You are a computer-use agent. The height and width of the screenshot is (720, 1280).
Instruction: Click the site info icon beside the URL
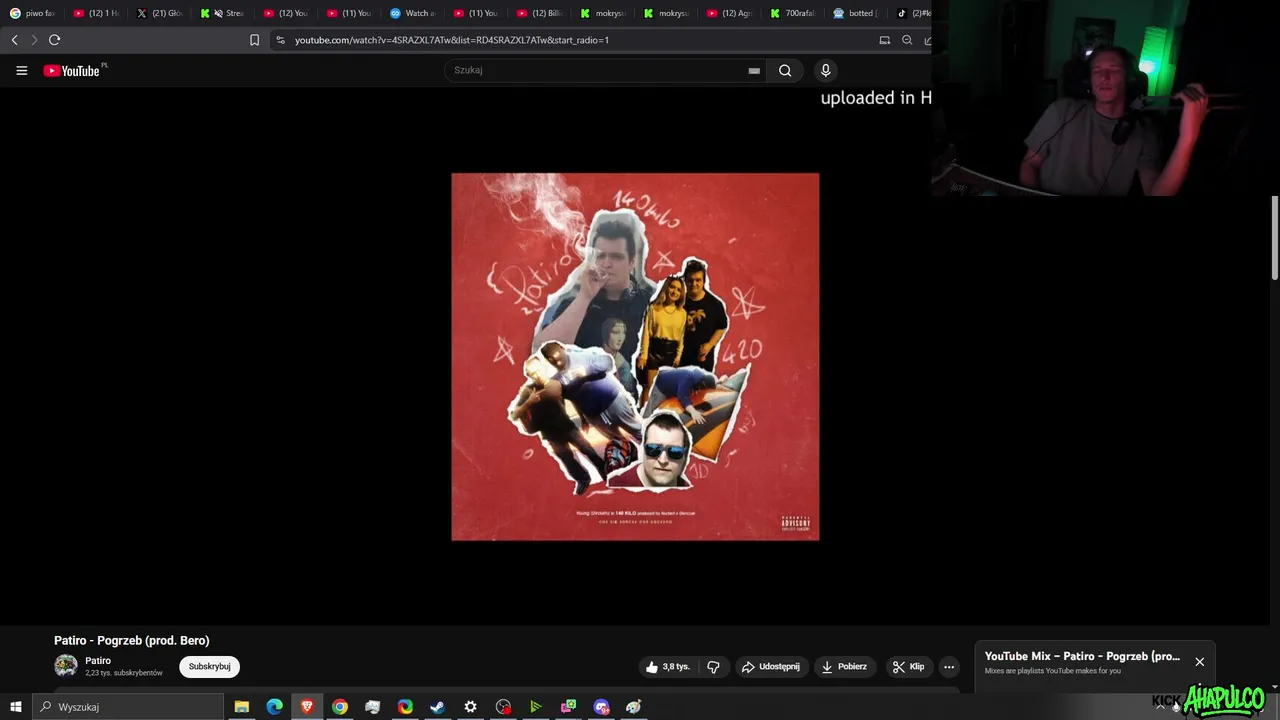(x=281, y=40)
